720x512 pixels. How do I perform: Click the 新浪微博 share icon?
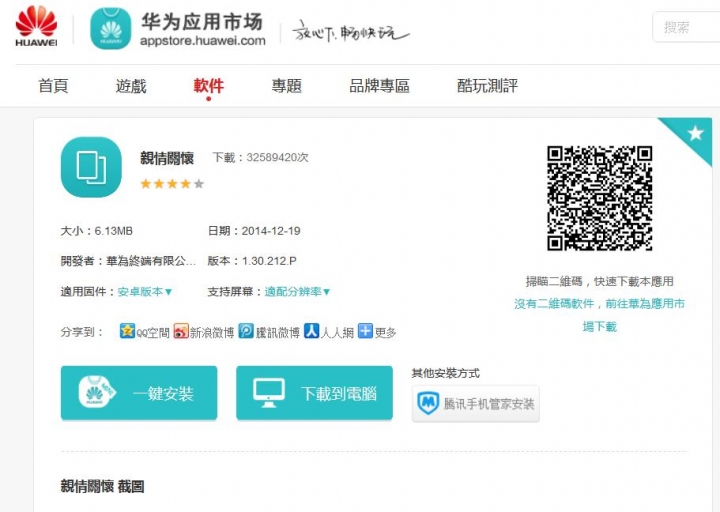pyautogui.click(x=181, y=331)
